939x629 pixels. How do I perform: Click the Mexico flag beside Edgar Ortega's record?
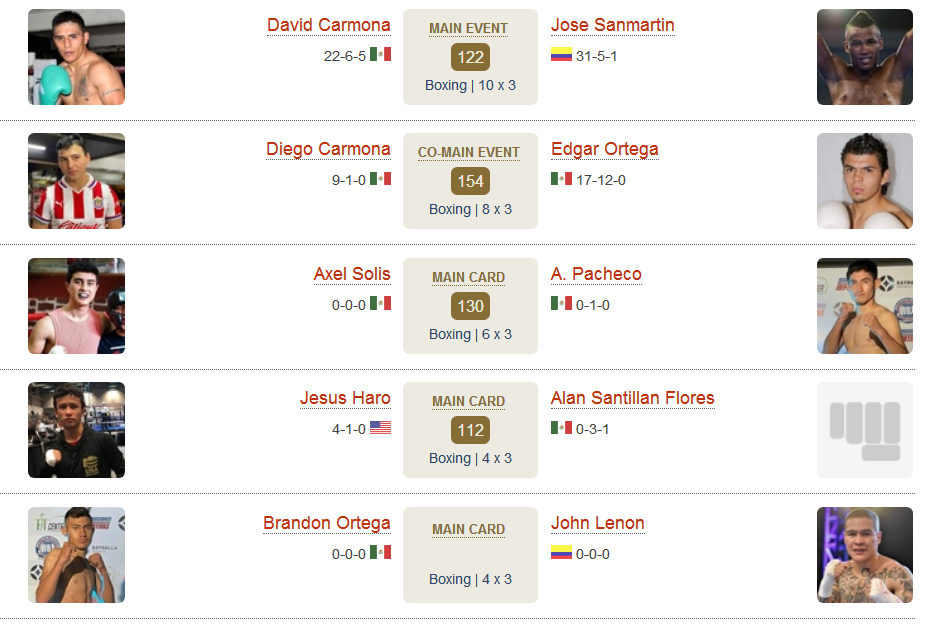[x=561, y=179]
